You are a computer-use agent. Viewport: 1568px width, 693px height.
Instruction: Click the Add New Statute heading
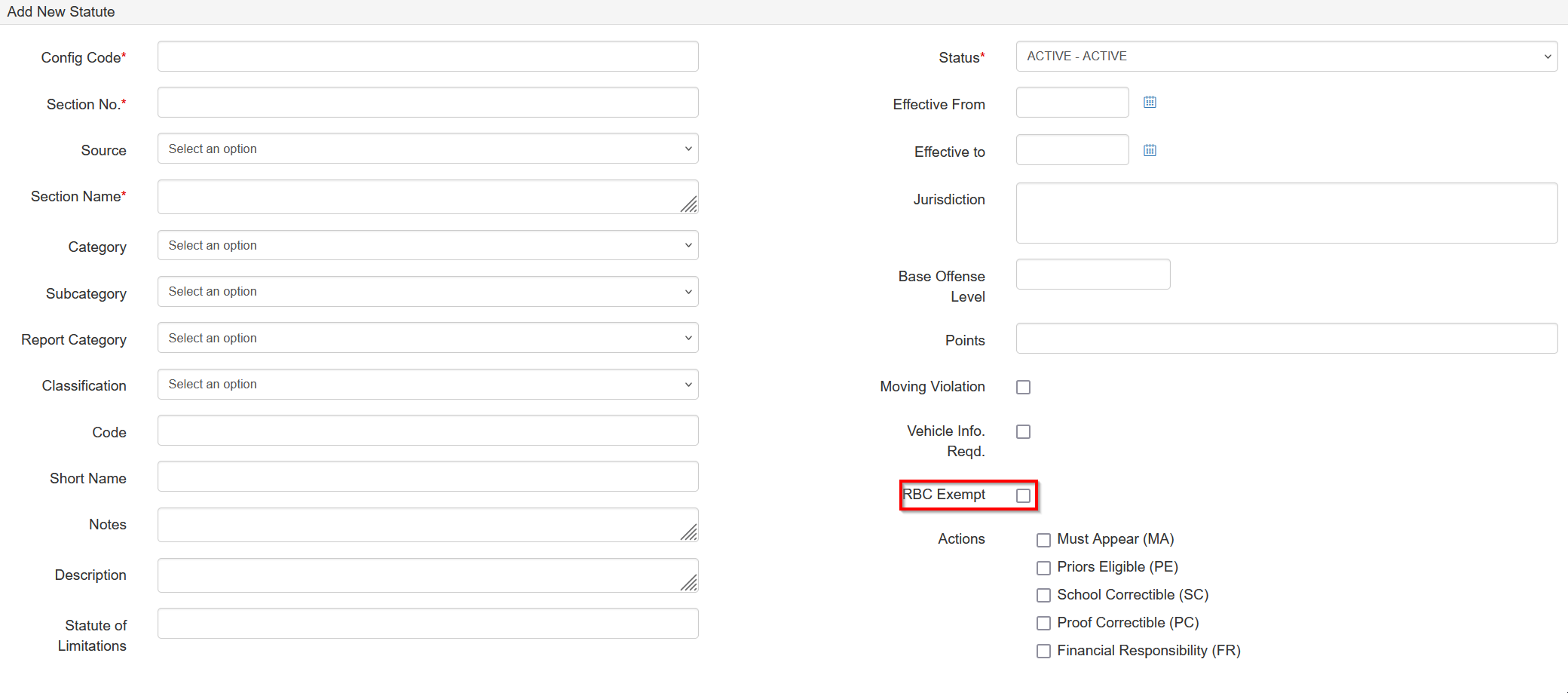[x=61, y=11]
